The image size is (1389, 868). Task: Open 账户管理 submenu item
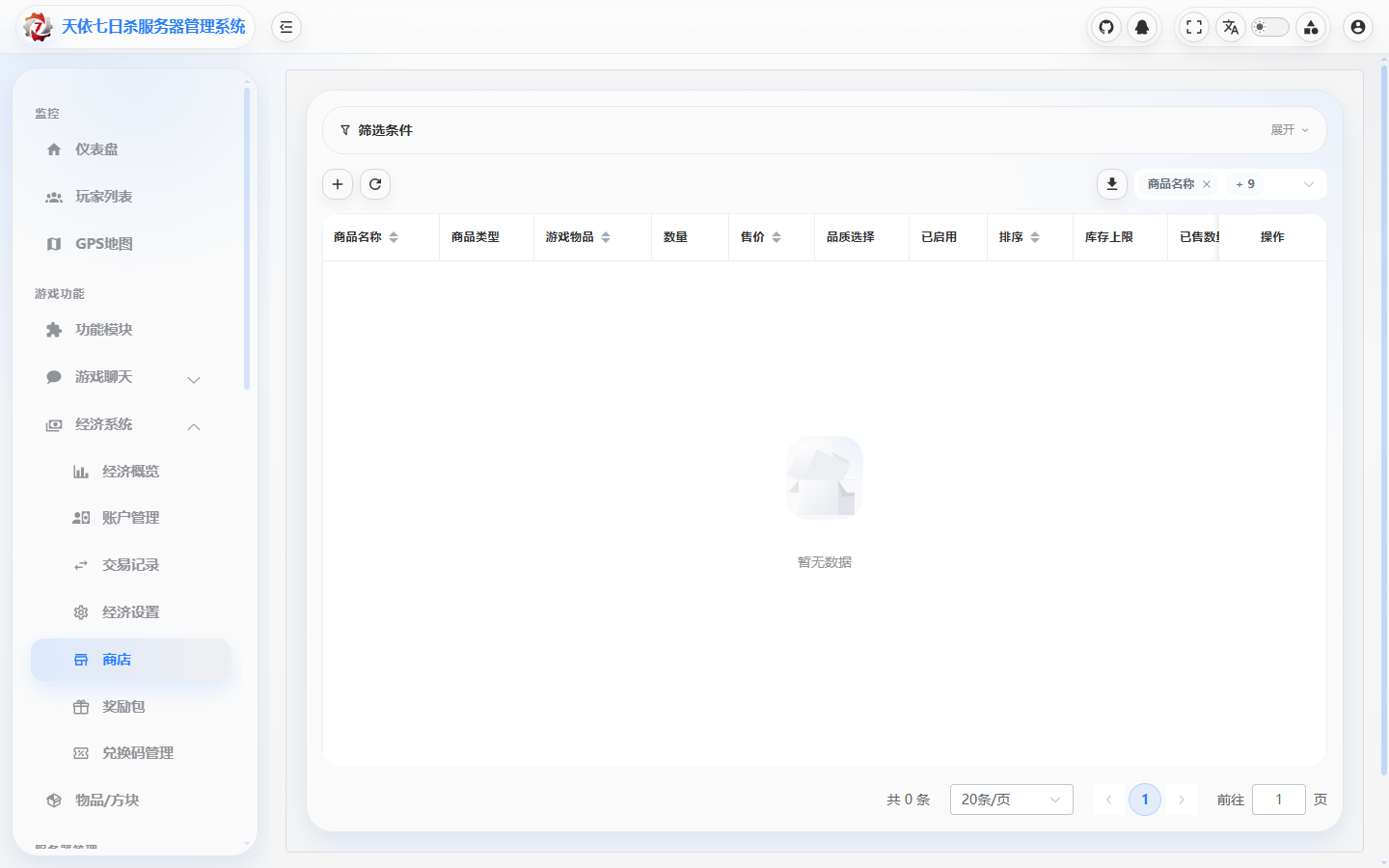pos(131,518)
